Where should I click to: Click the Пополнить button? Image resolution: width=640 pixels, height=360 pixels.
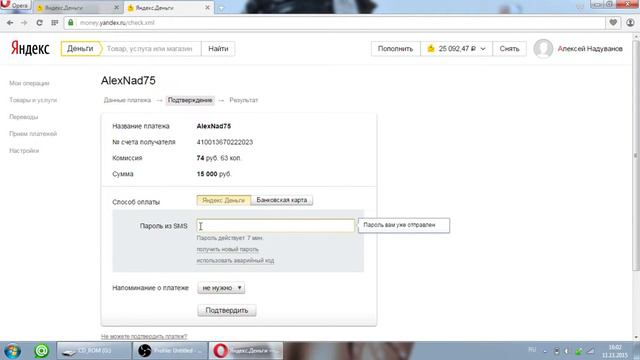[395, 49]
